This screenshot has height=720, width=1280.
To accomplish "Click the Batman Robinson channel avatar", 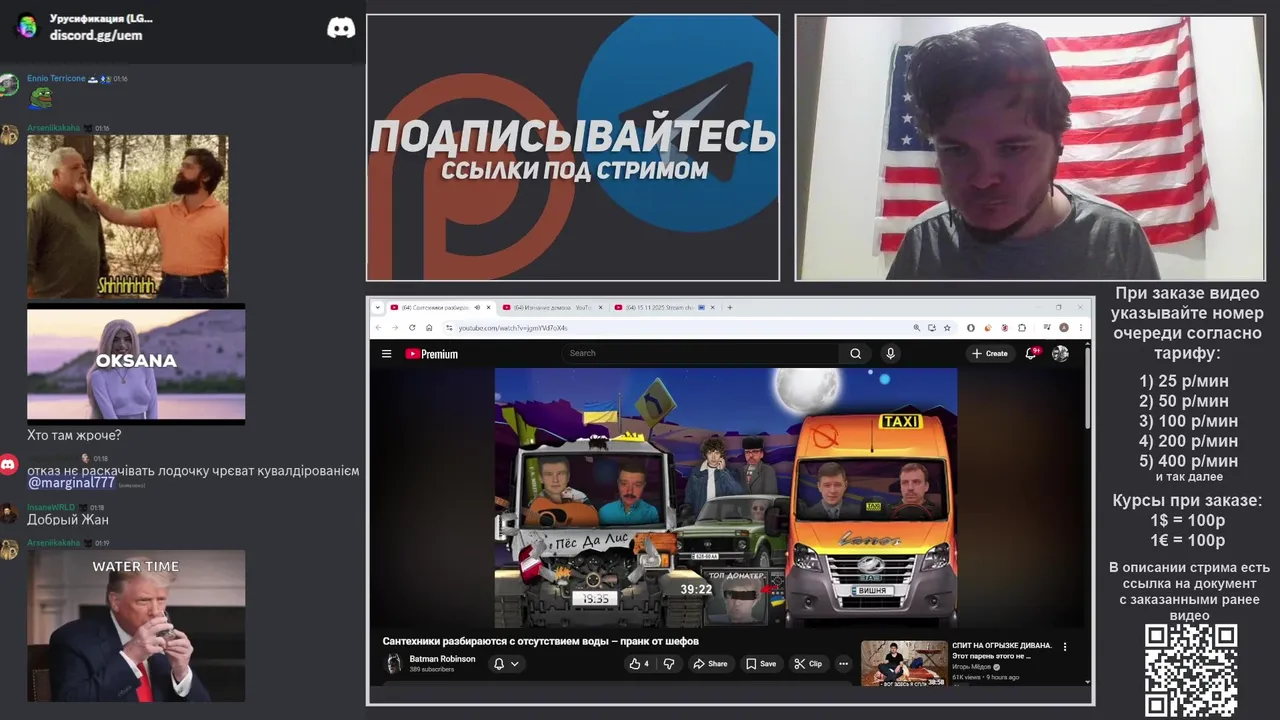I will pyautogui.click(x=394, y=663).
